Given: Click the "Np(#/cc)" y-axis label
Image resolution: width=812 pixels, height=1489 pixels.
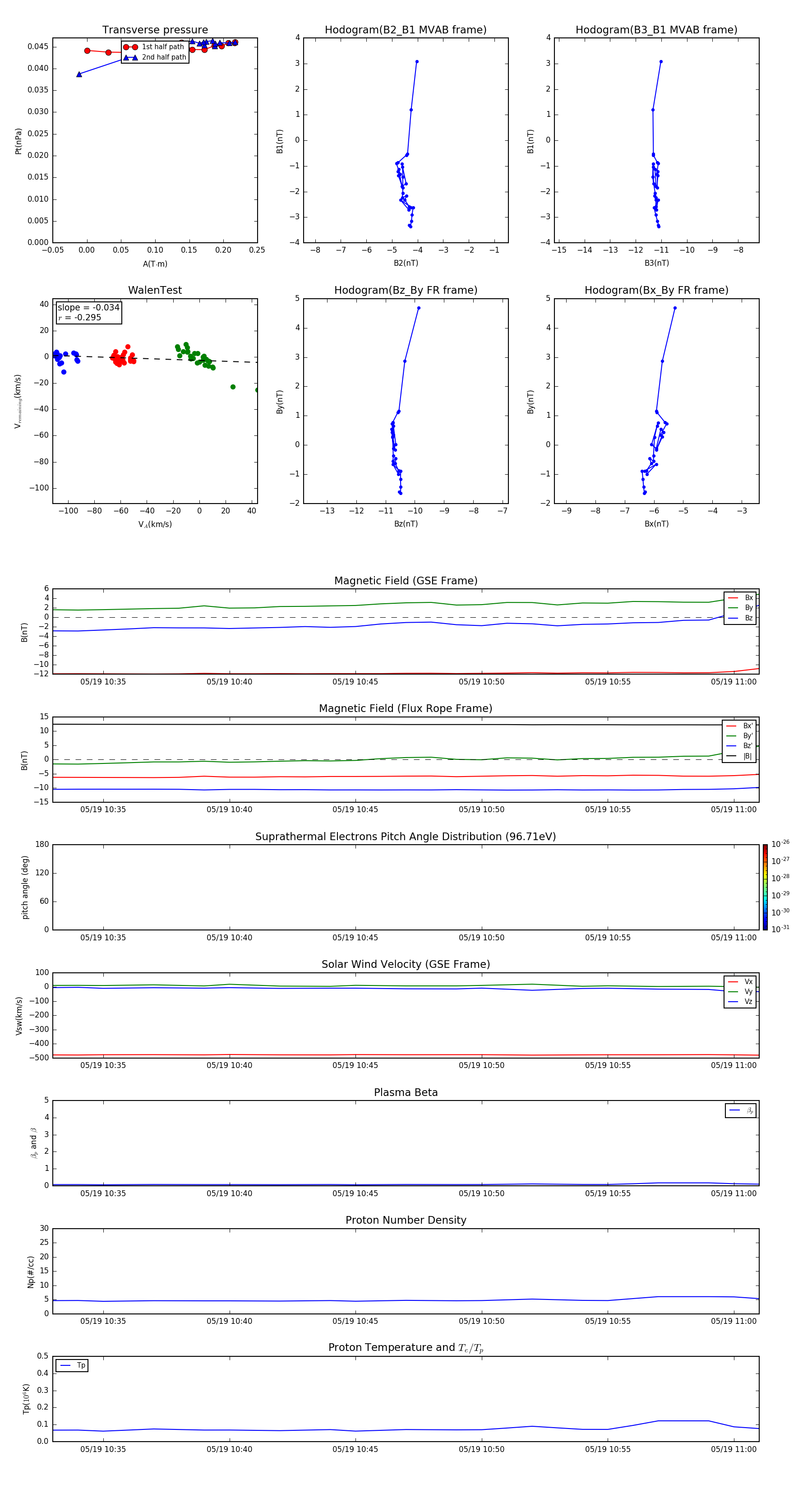Looking at the screenshot, I should 31,1272.
